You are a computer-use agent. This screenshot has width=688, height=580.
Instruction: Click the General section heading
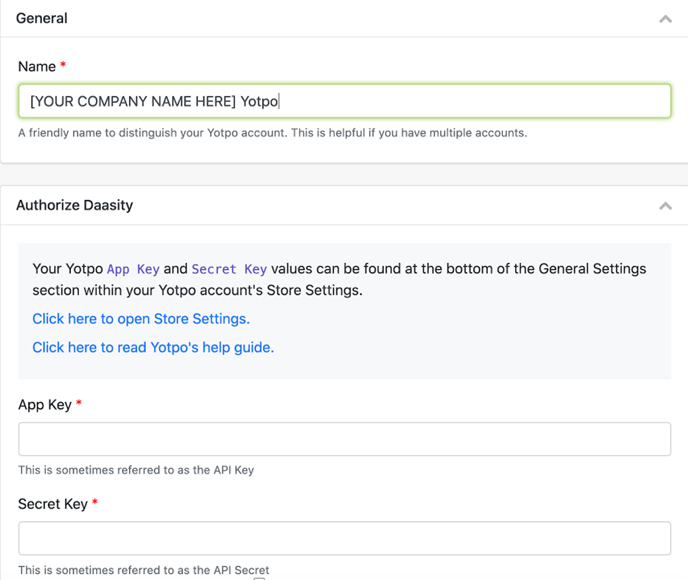click(42, 18)
